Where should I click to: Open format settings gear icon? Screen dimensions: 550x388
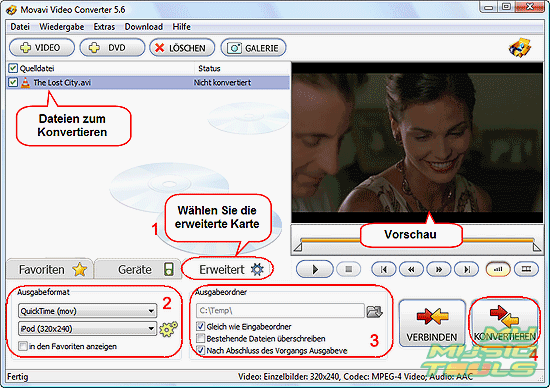[168, 329]
